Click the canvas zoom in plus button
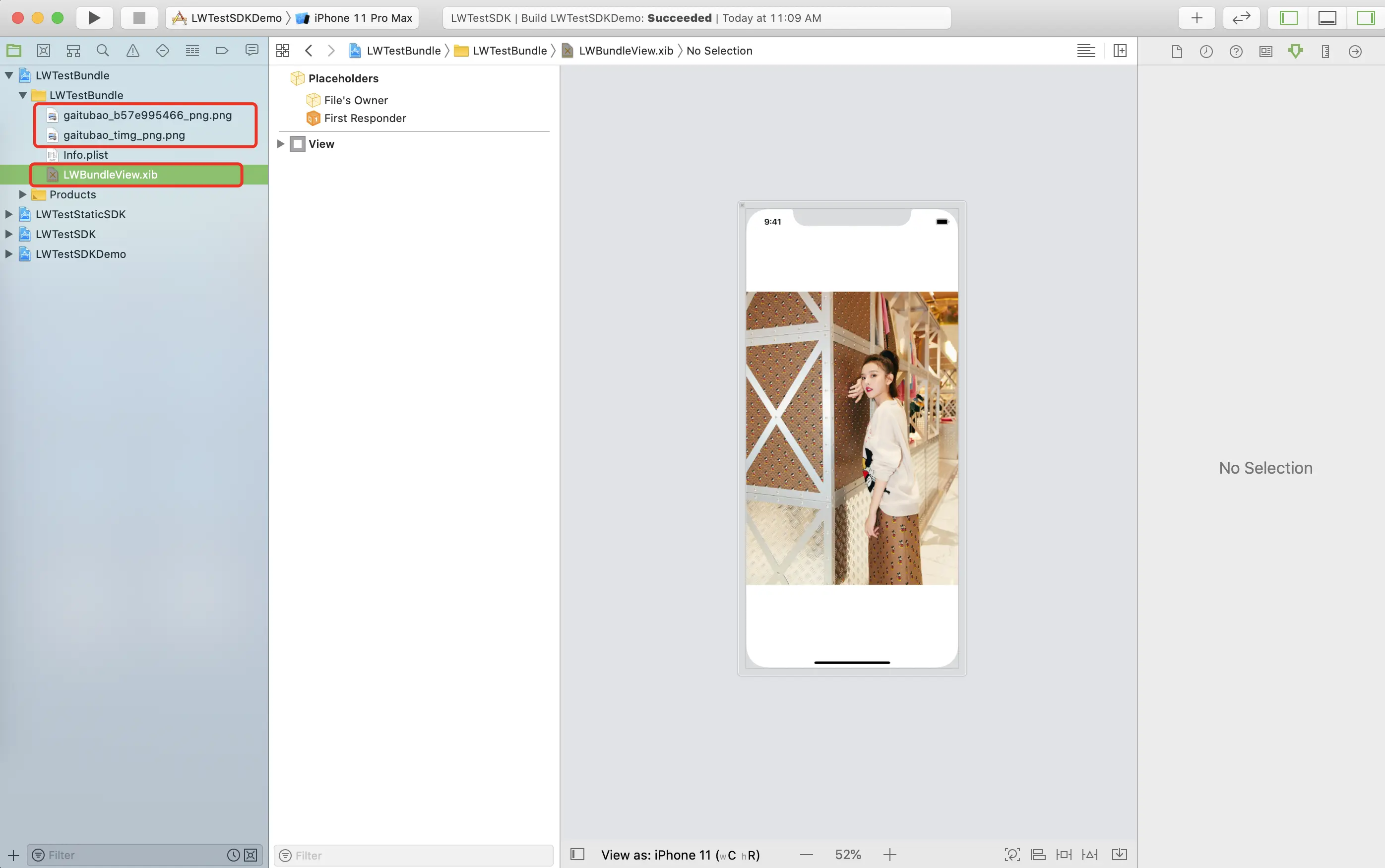The height and width of the screenshot is (868, 1385). (x=889, y=855)
